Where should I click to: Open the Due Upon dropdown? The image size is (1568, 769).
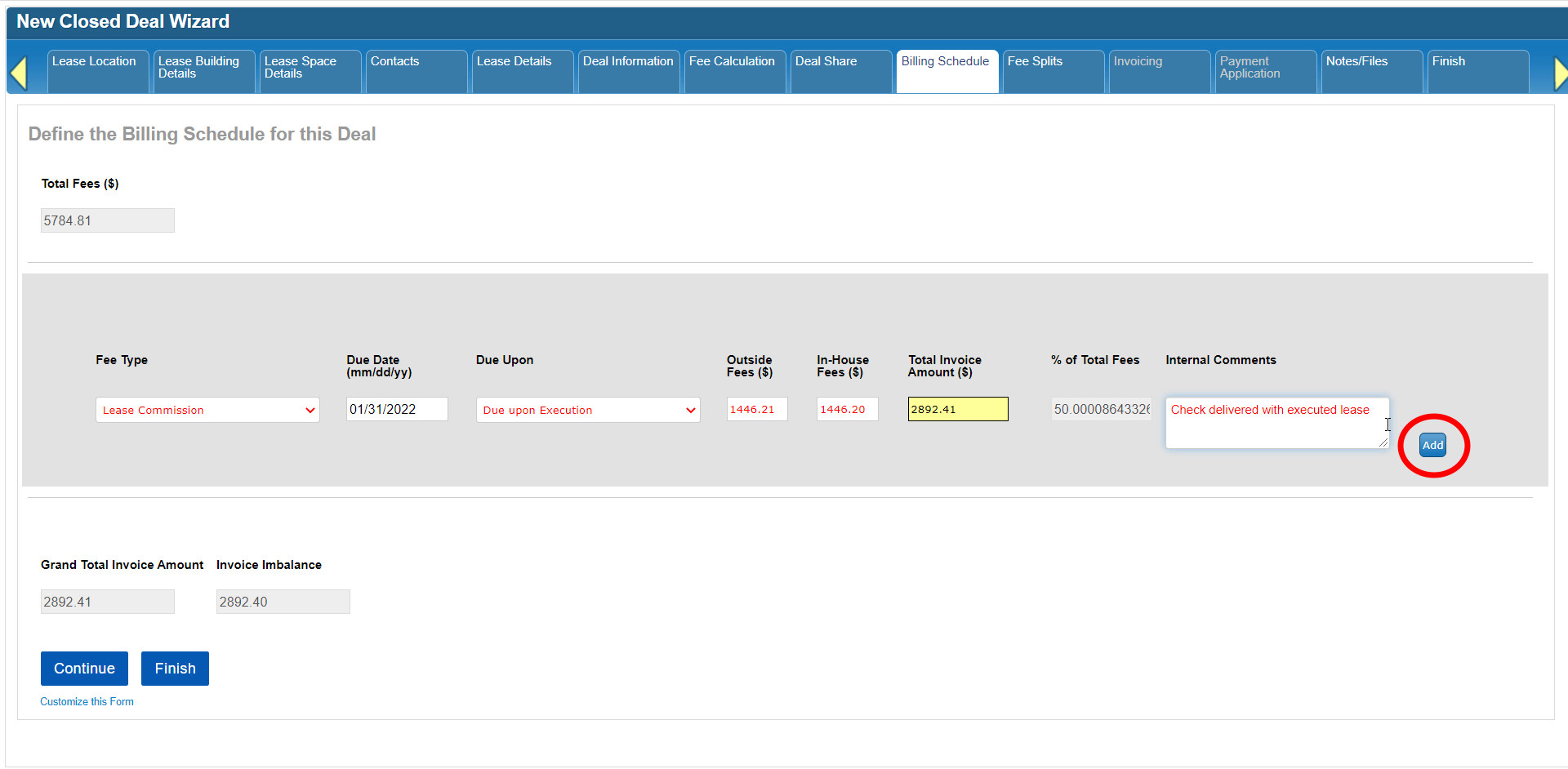pos(588,410)
